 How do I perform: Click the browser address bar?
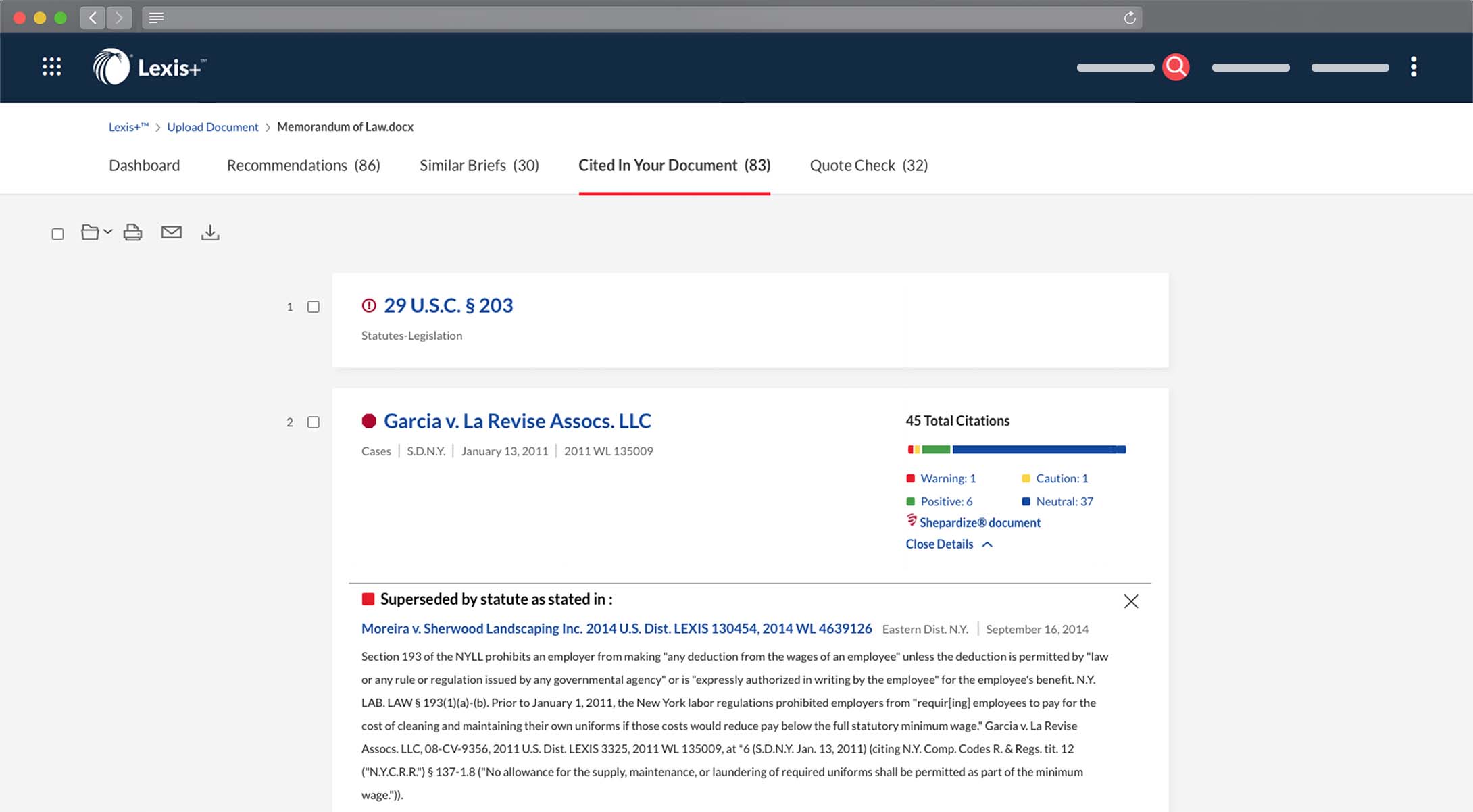(x=642, y=18)
